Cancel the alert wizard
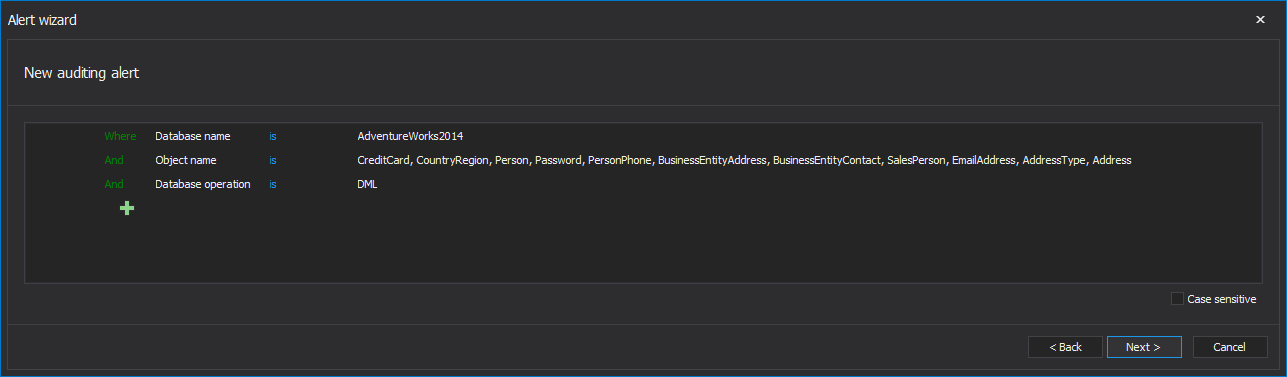This screenshot has width=1287, height=377. coord(1230,347)
